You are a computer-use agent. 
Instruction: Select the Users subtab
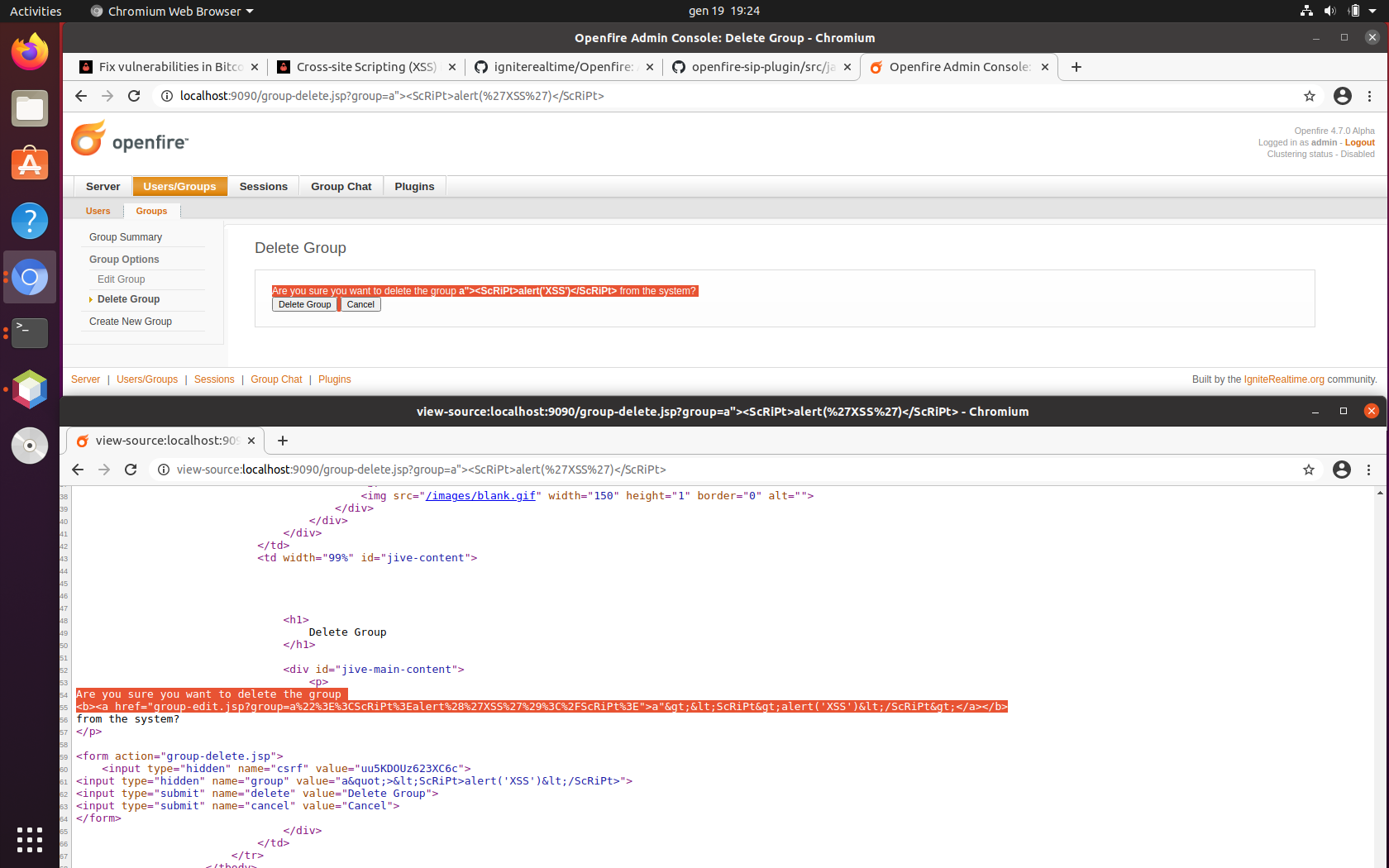coord(98,212)
